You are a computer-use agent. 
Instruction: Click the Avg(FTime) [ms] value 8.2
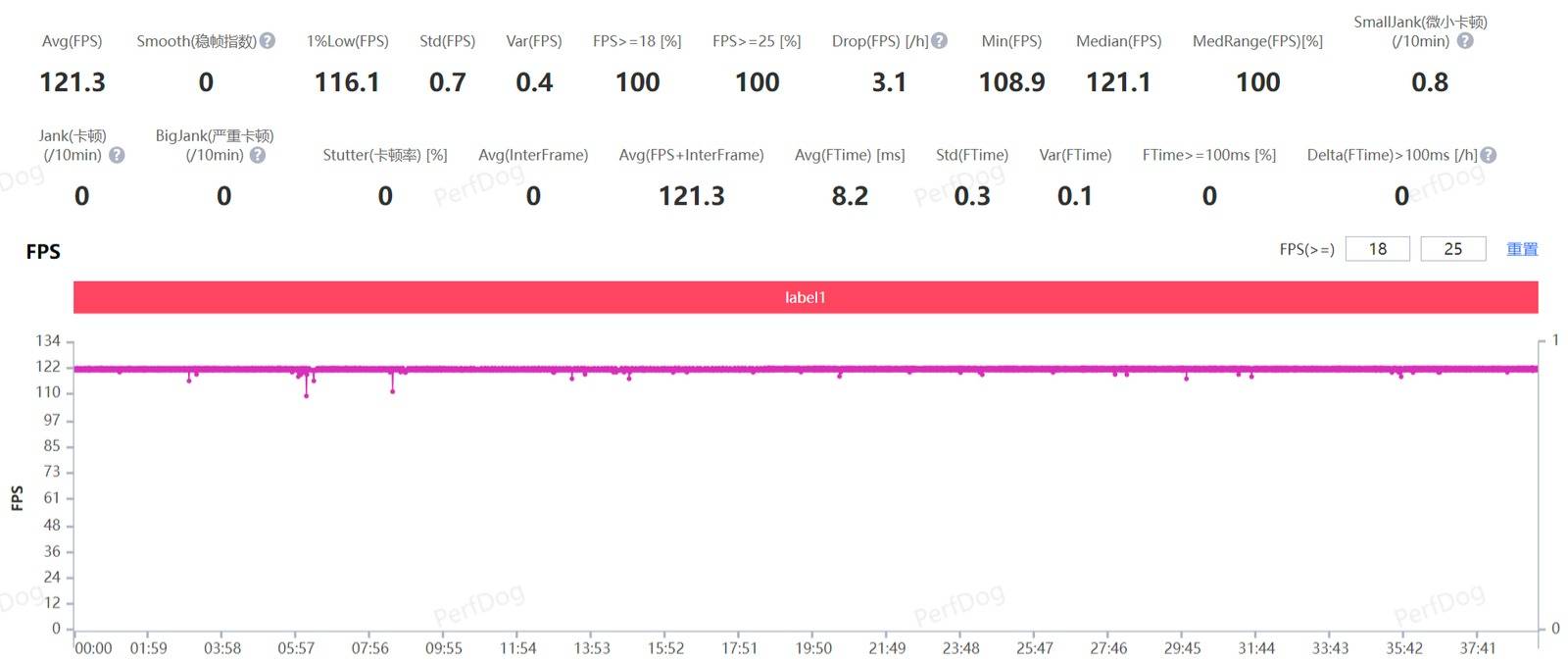coord(850,196)
